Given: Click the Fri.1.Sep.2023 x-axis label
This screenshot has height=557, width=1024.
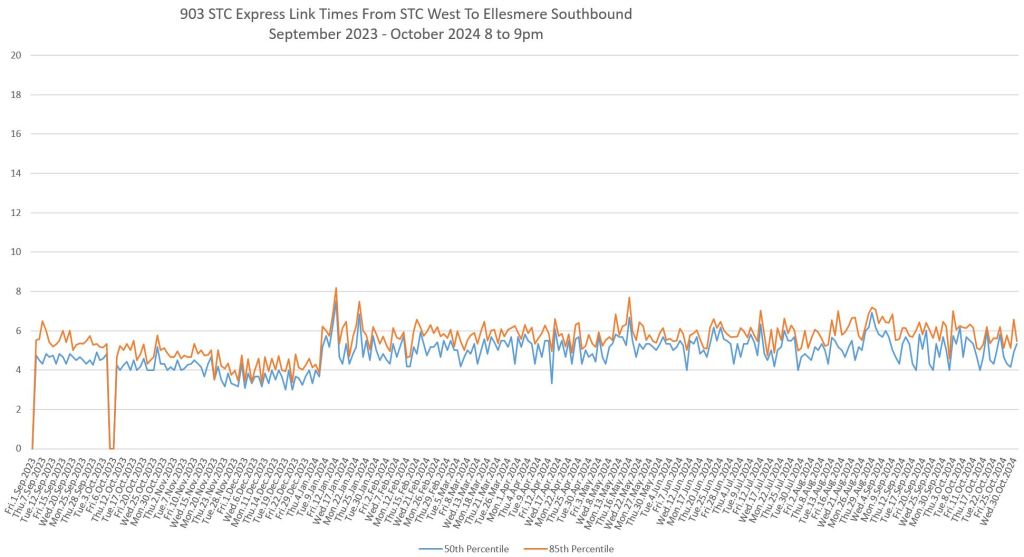Looking at the screenshot, I should [24, 487].
